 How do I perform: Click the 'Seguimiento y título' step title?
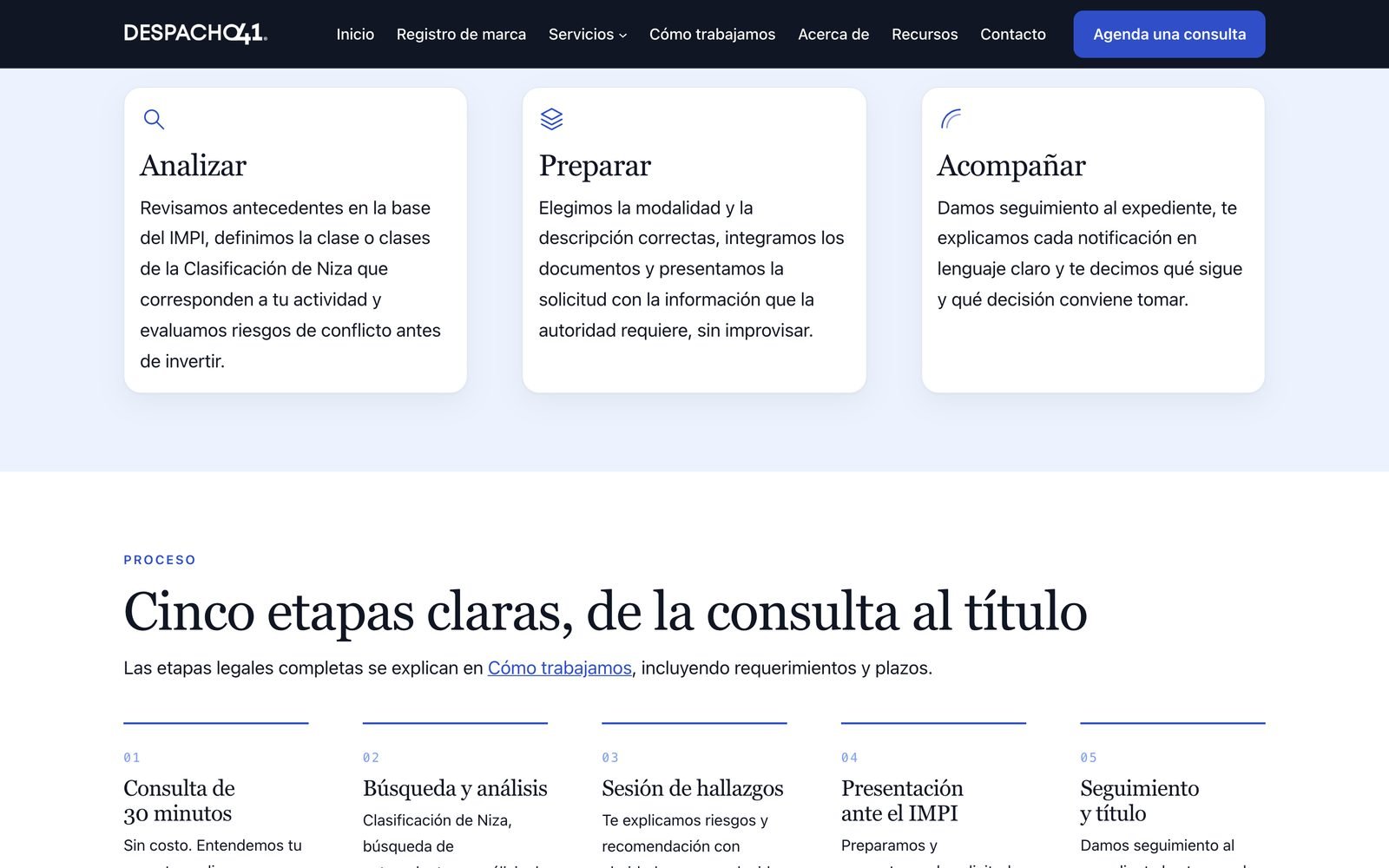1140,800
